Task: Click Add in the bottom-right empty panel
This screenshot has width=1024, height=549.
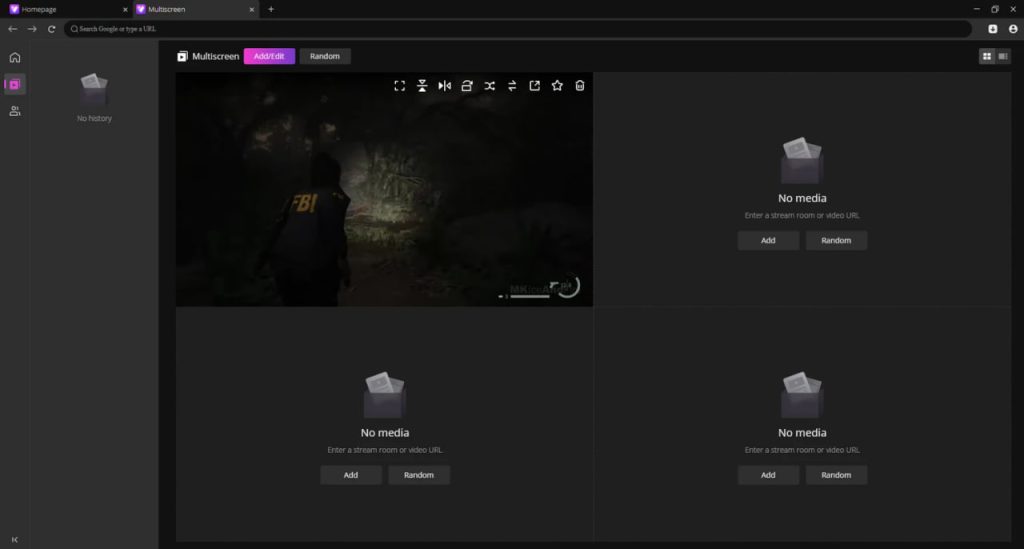Action: coord(768,475)
